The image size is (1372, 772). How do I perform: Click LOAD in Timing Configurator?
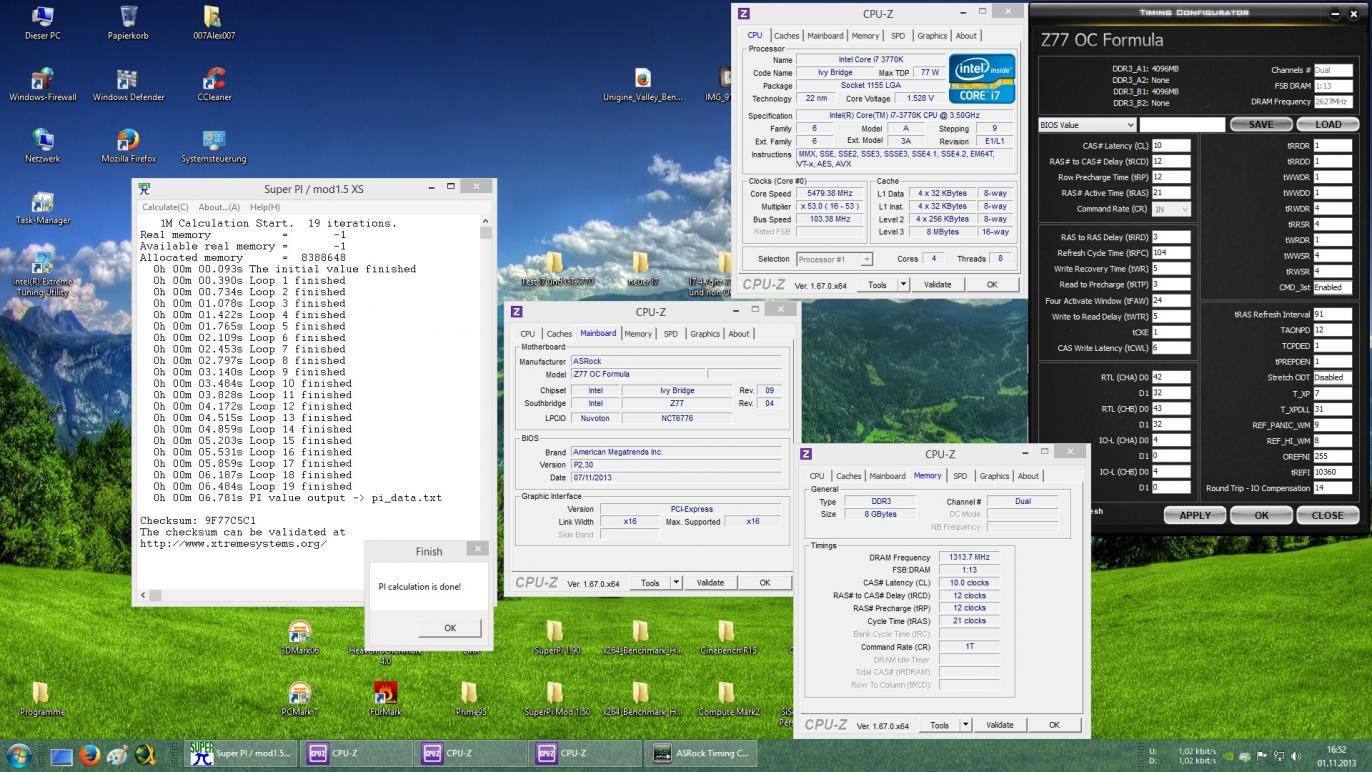1328,125
